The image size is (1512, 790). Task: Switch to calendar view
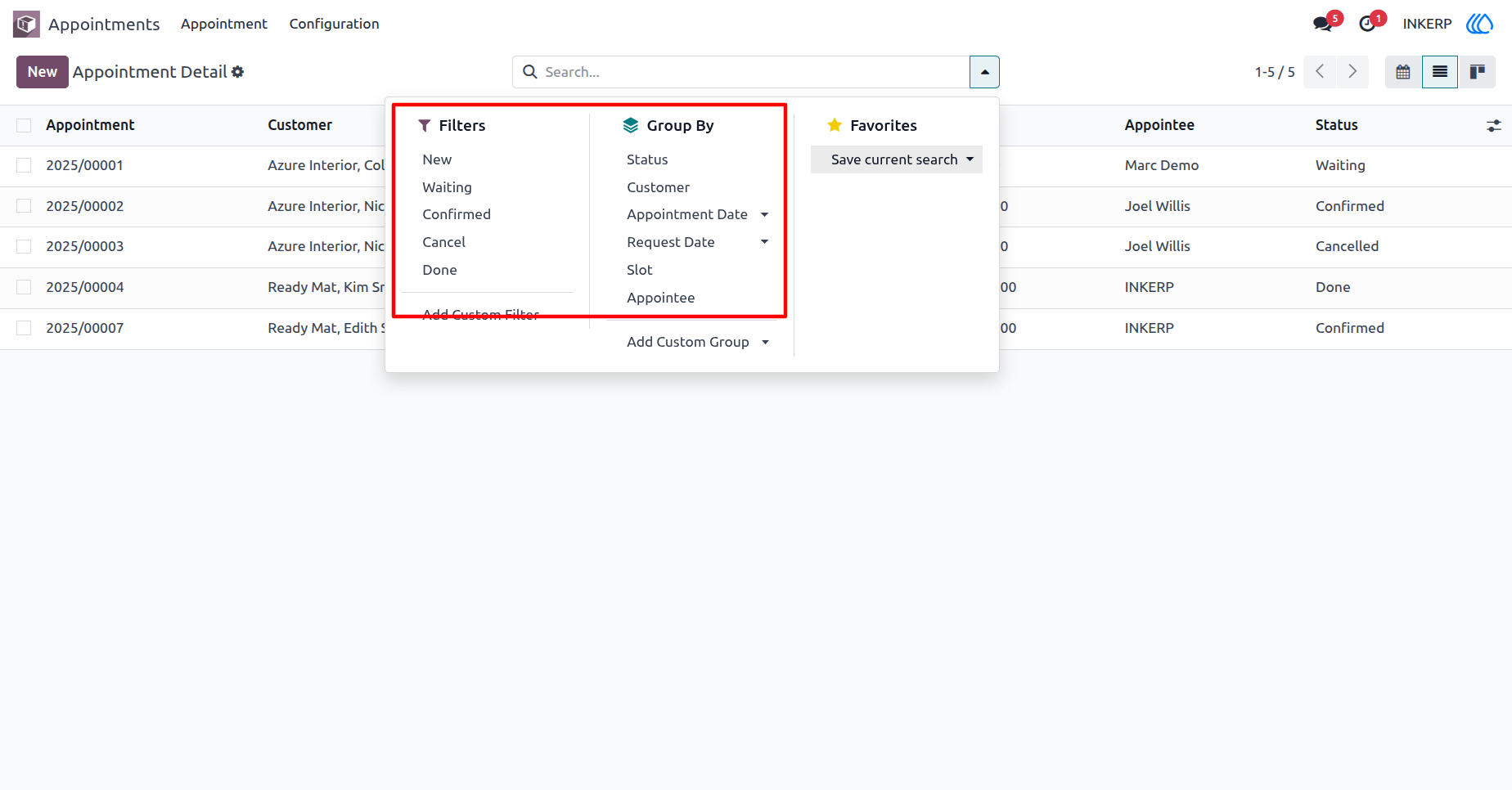tap(1403, 72)
